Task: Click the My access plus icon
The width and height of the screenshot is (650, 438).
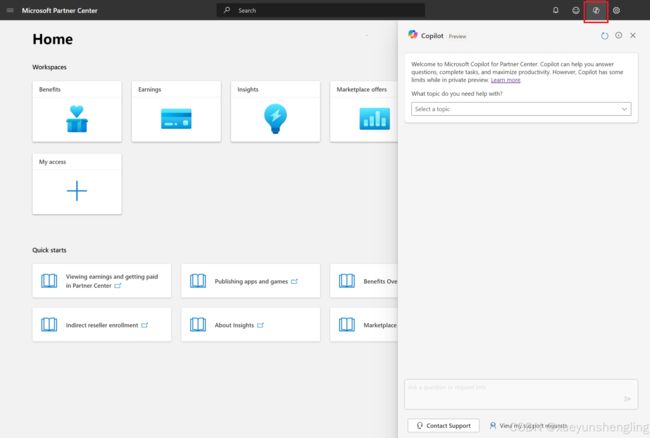Action: tap(77, 191)
